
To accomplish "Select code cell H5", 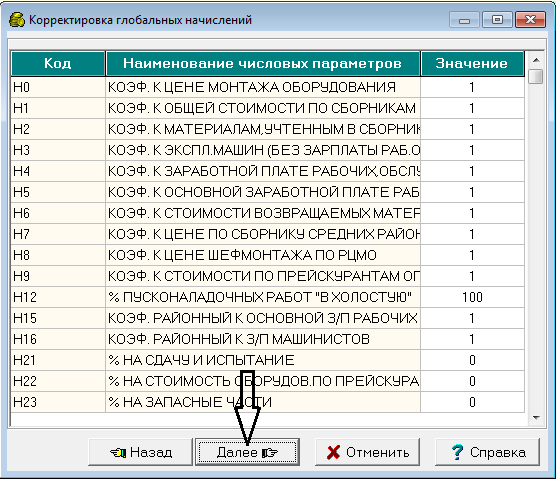I will click(58, 192).
